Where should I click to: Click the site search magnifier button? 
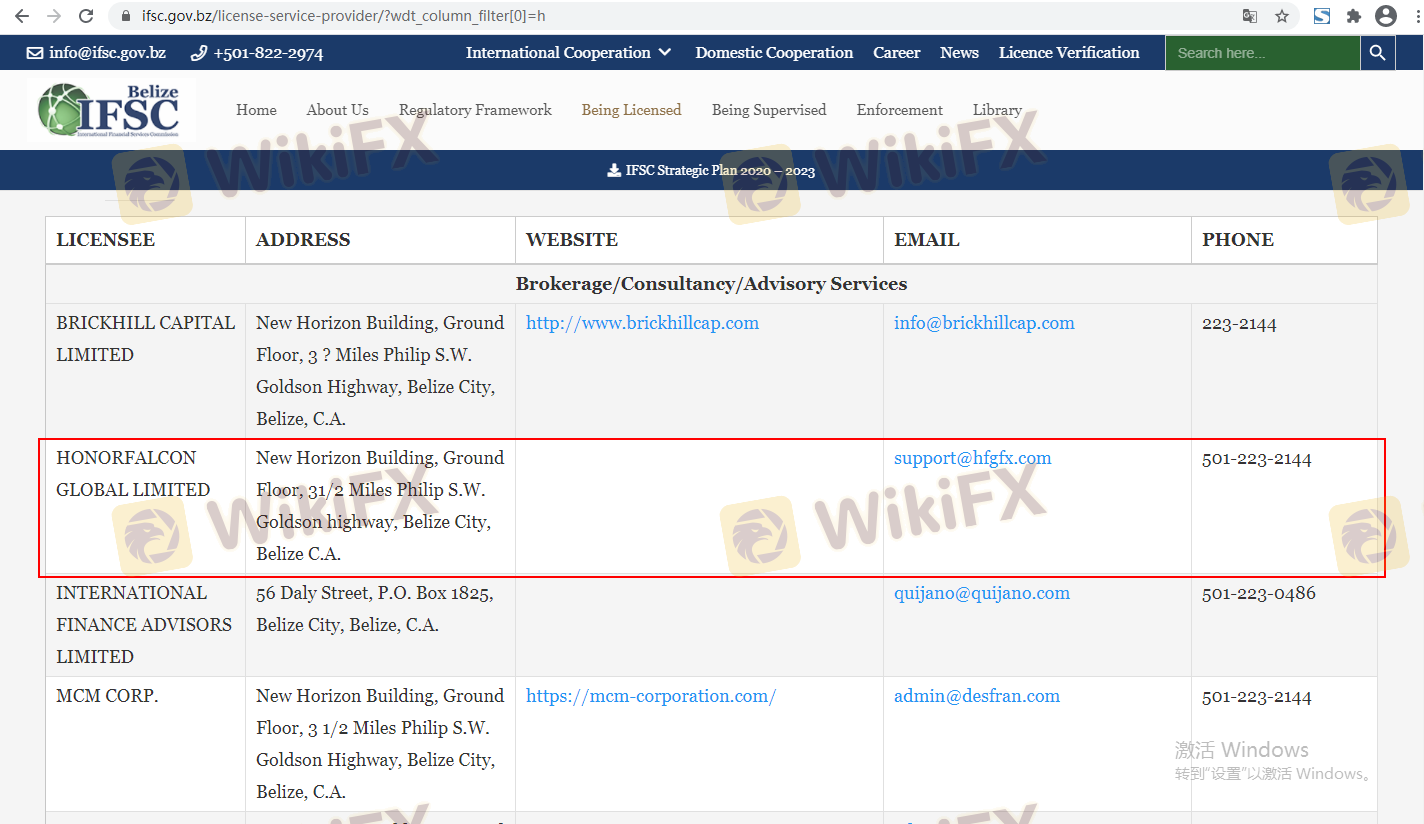(x=1377, y=53)
